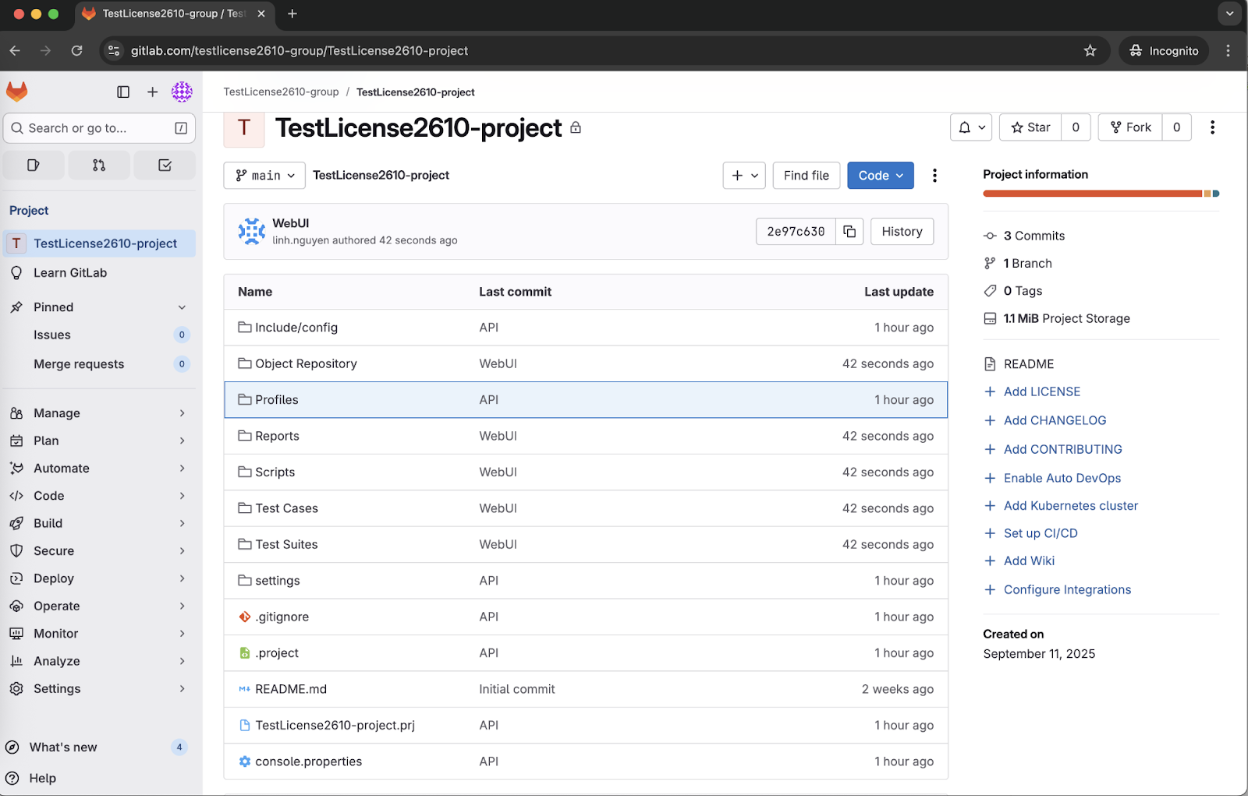Screen dimensions: 1248x796
Task: Click the Find file button
Action: tap(806, 174)
